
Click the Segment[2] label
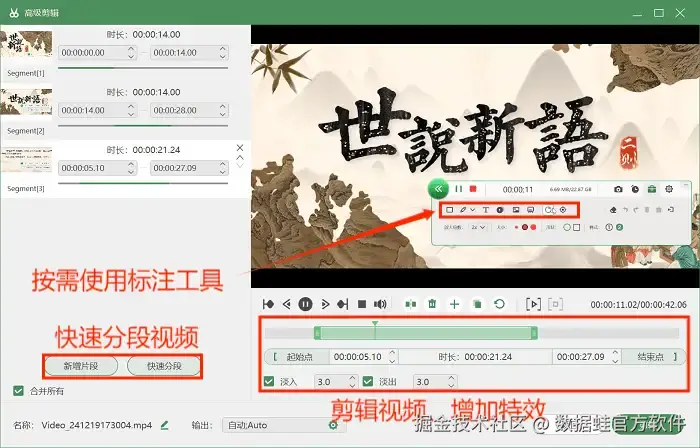pos(26,131)
